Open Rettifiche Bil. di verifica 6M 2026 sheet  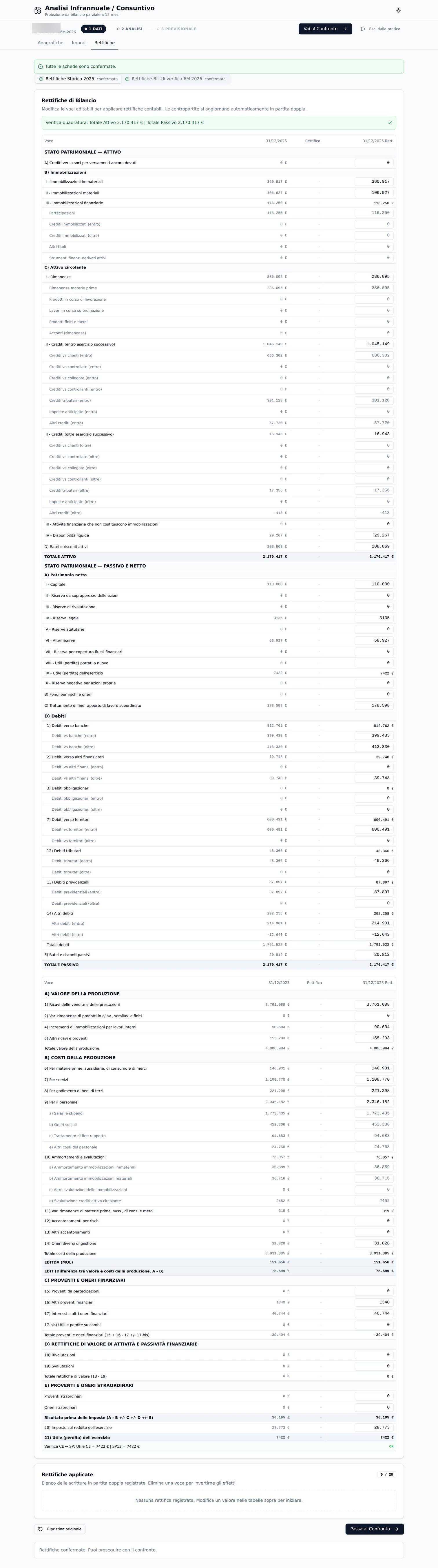point(176,79)
